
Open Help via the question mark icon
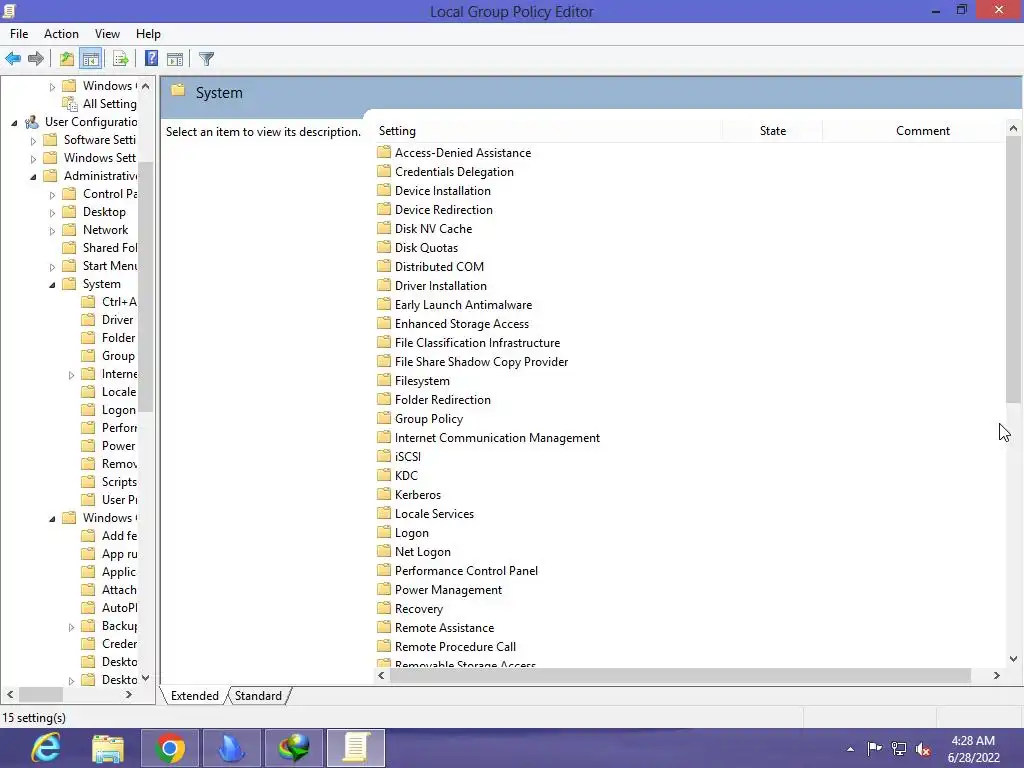click(x=152, y=59)
